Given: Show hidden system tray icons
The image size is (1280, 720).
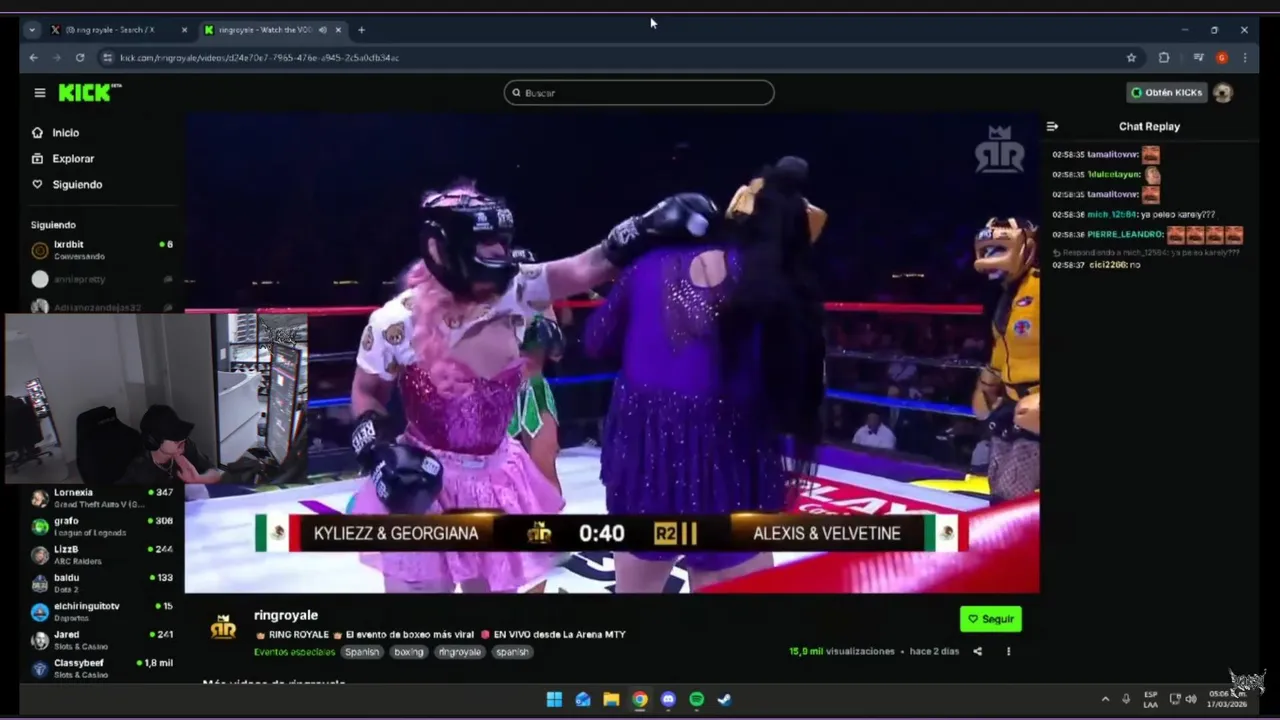Looking at the screenshot, I should point(1105,699).
